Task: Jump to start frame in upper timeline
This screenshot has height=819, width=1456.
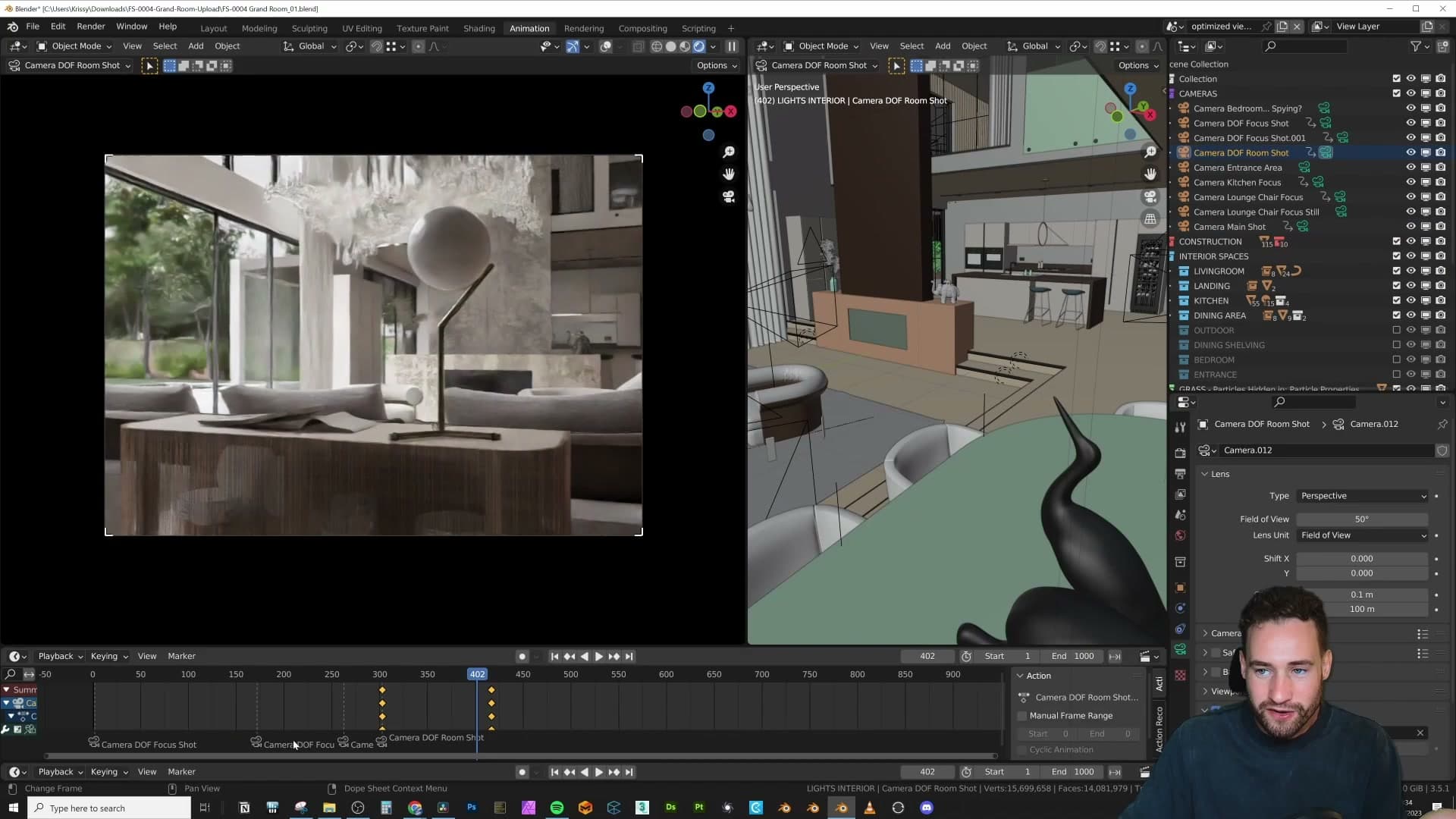Action: tap(554, 657)
